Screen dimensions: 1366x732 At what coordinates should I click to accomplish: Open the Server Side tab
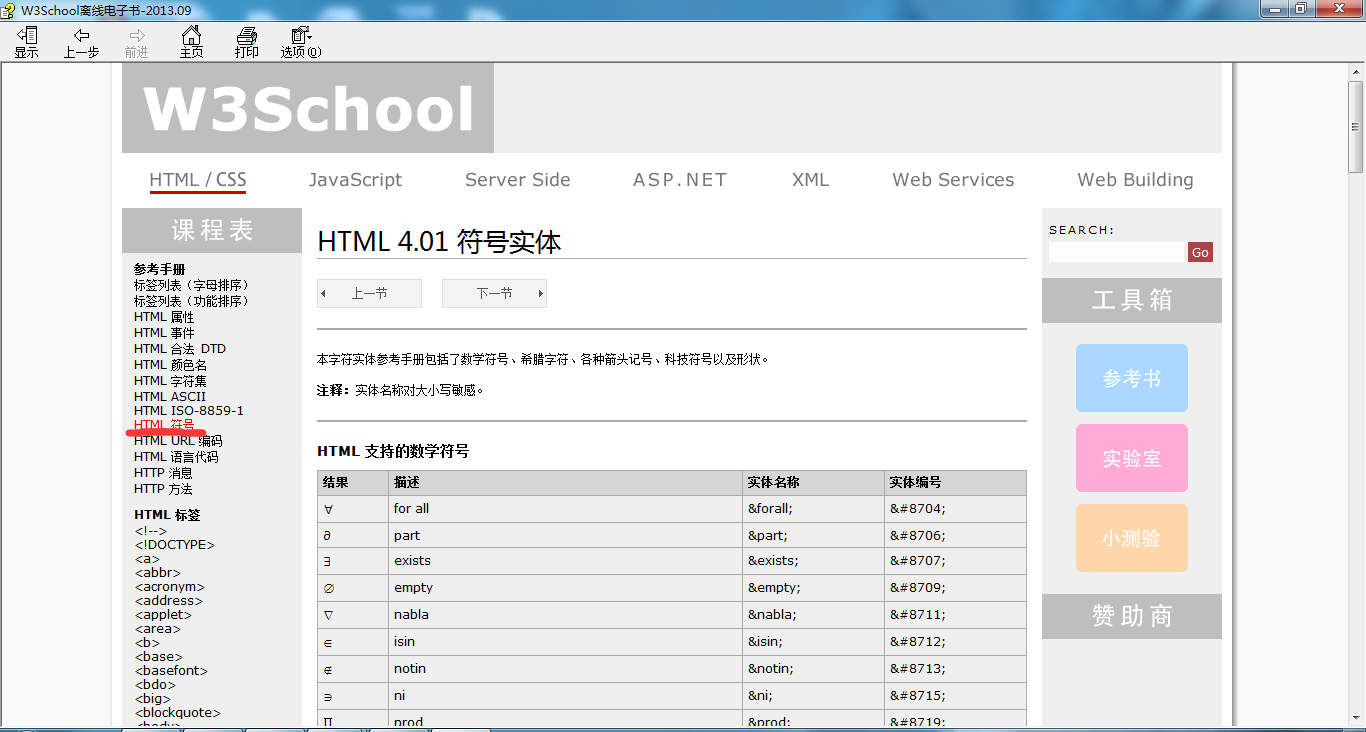click(518, 180)
